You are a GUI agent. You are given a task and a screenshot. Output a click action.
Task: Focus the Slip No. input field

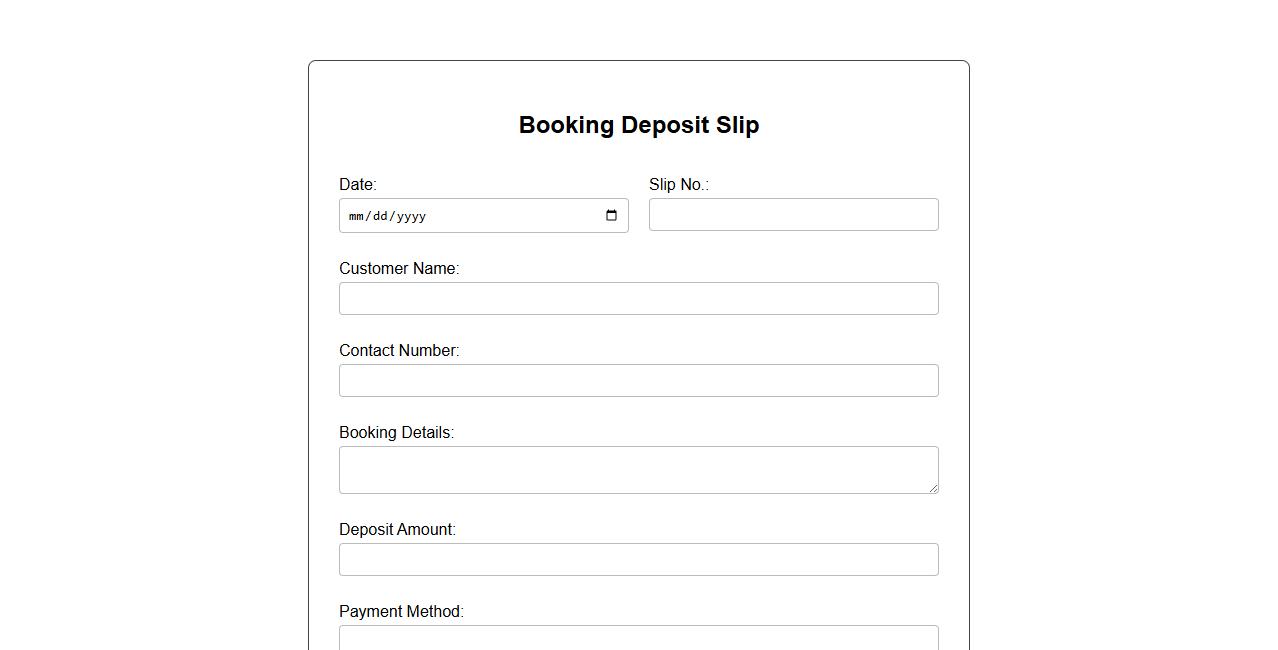point(793,215)
